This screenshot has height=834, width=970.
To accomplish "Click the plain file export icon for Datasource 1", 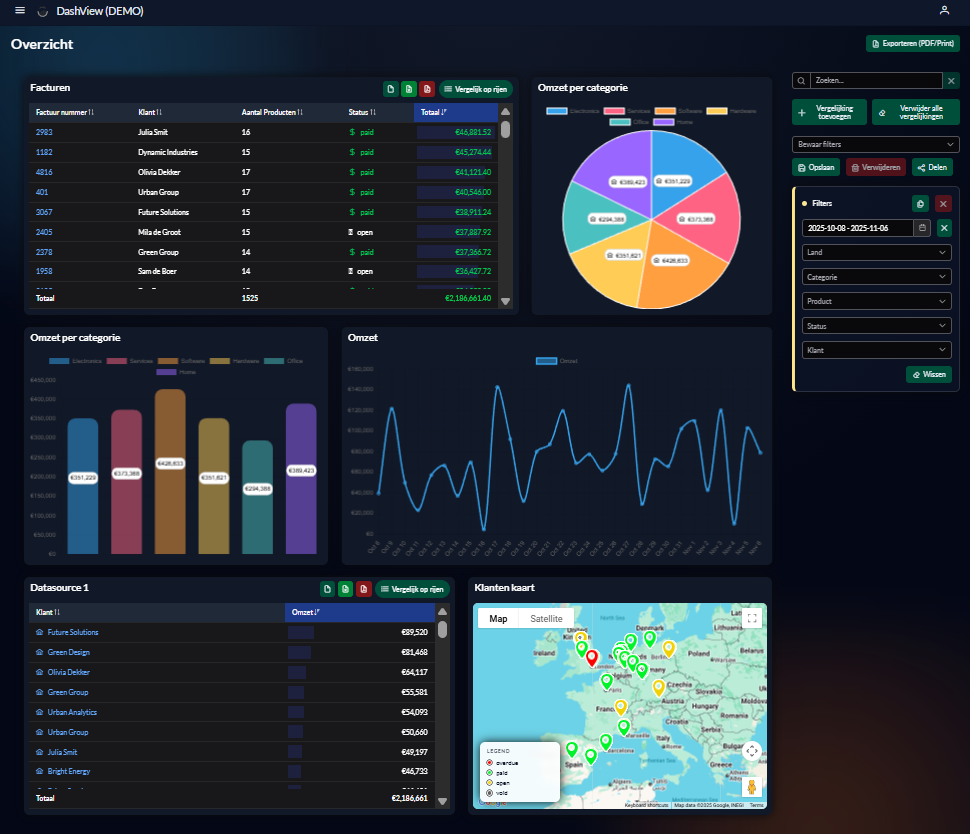I will click(x=327, y=589).
